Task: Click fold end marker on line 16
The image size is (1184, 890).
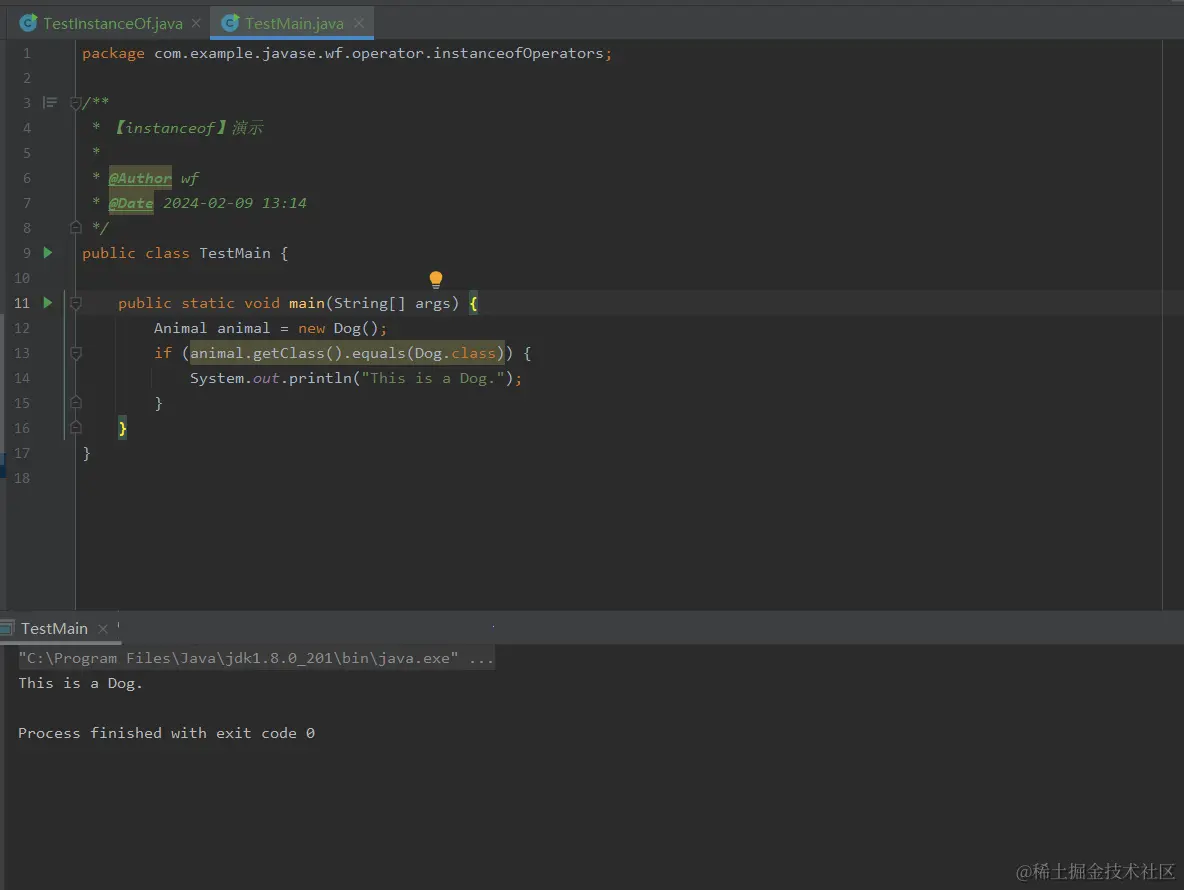Action: click(x=76, y=427)
